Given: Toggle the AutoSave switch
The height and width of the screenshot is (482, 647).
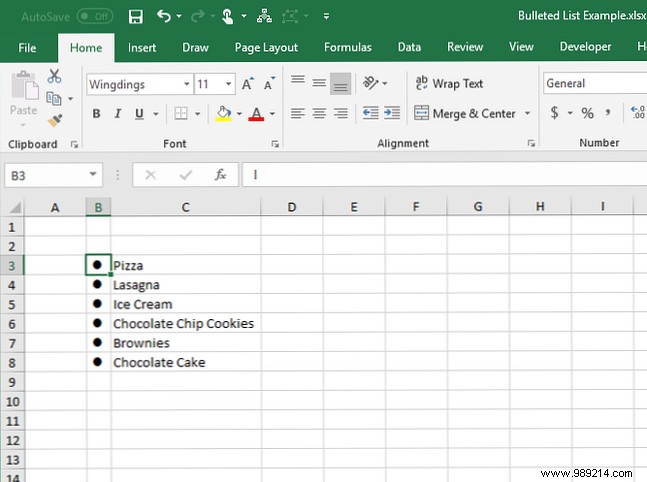Looking at the screenshot, I should pyautogui.click(x=95, y=17).
